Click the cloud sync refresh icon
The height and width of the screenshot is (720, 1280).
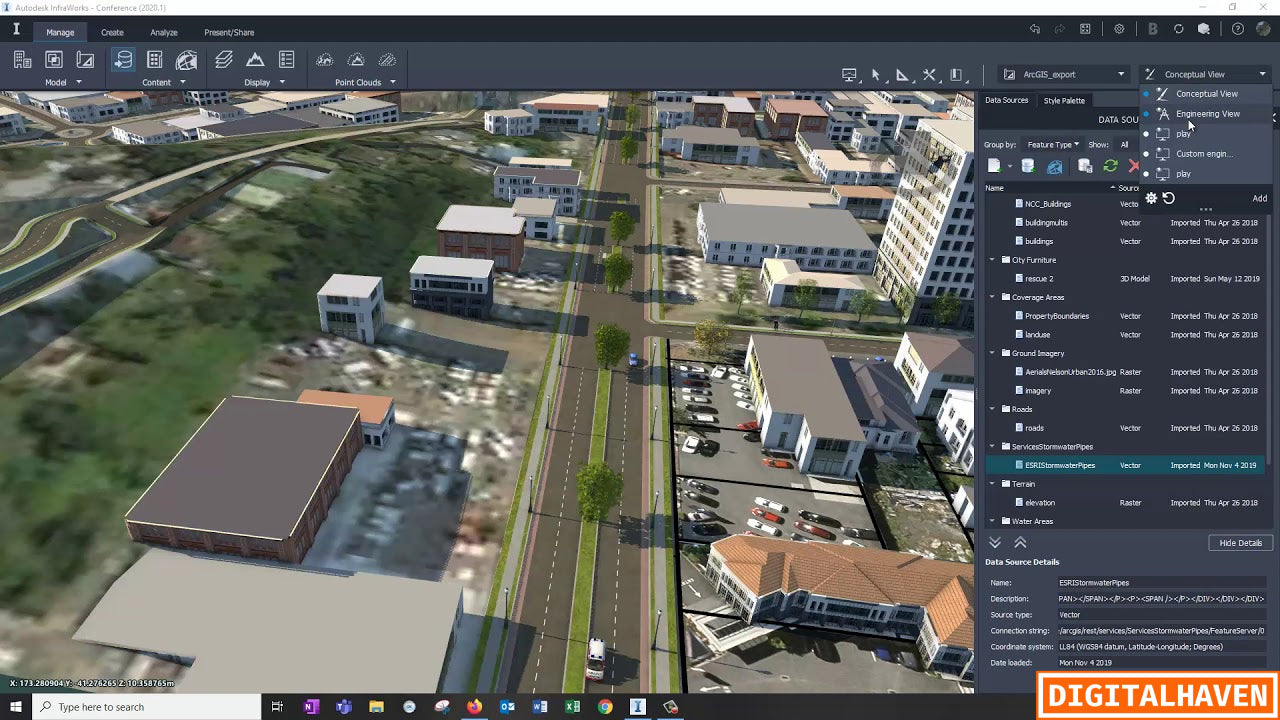pyautogui.click(x=1179, y=29)
